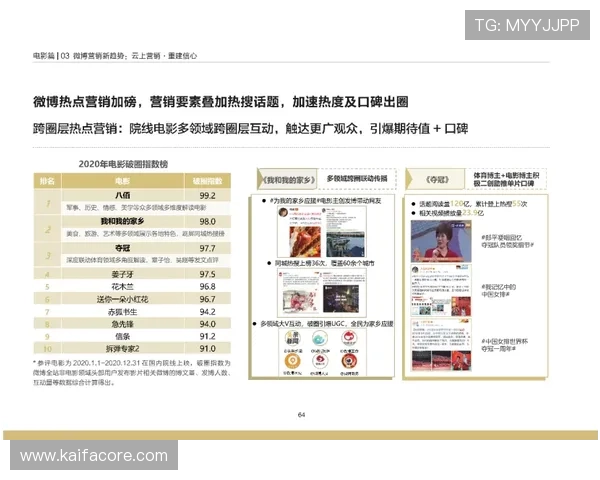Select the 94.2 index value
Screen dimensions: 600x480
(207, 312)
